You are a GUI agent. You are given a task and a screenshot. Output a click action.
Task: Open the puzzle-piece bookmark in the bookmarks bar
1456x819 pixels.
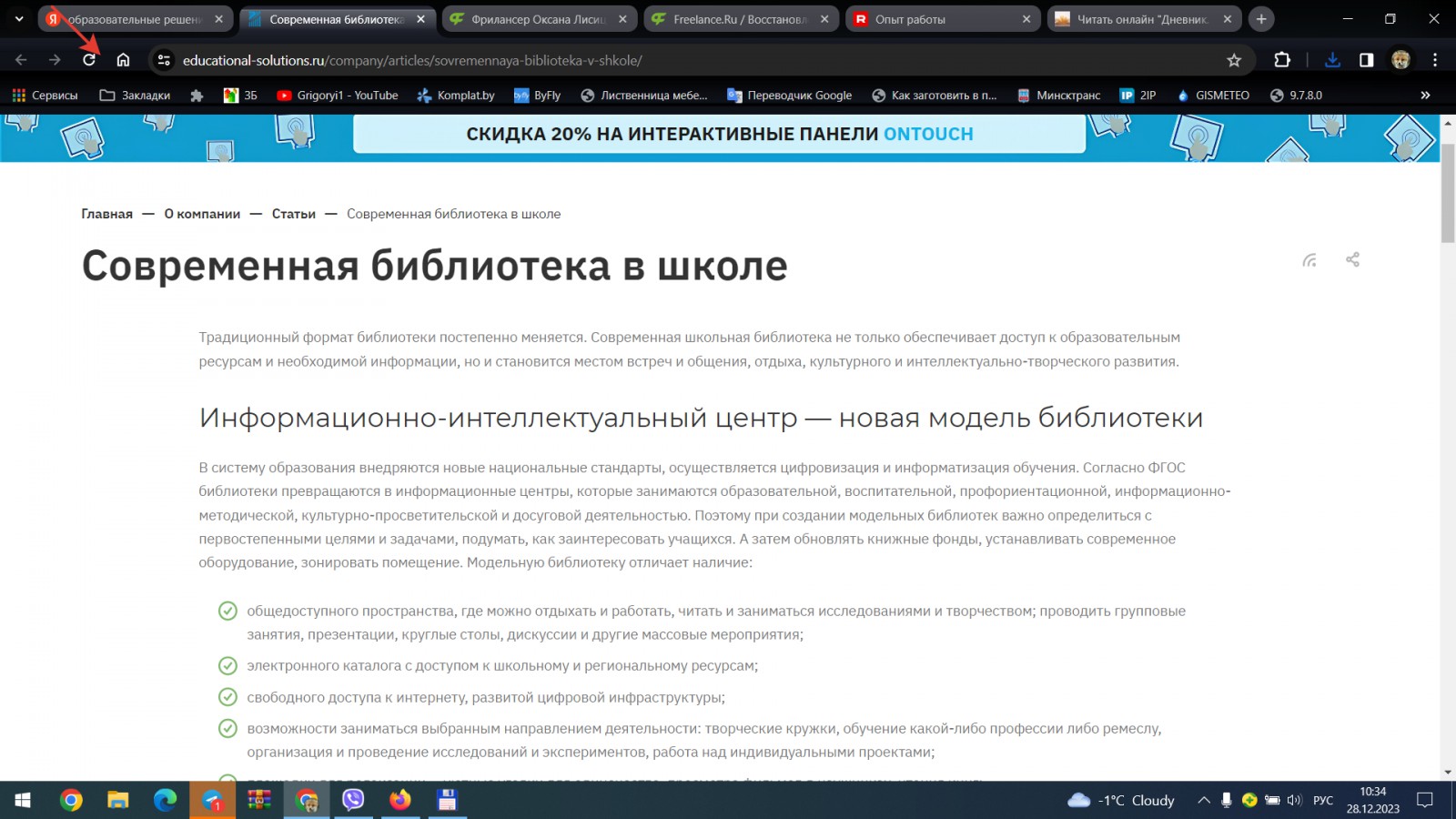point(197,96)
